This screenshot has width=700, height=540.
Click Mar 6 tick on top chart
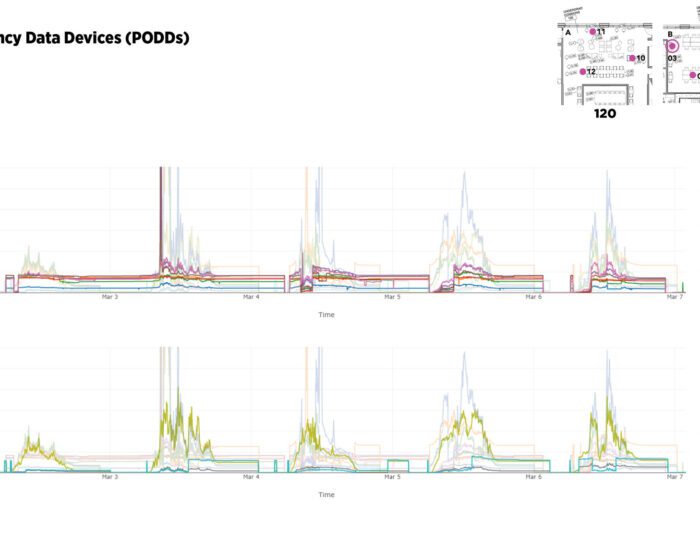[534, 297]
